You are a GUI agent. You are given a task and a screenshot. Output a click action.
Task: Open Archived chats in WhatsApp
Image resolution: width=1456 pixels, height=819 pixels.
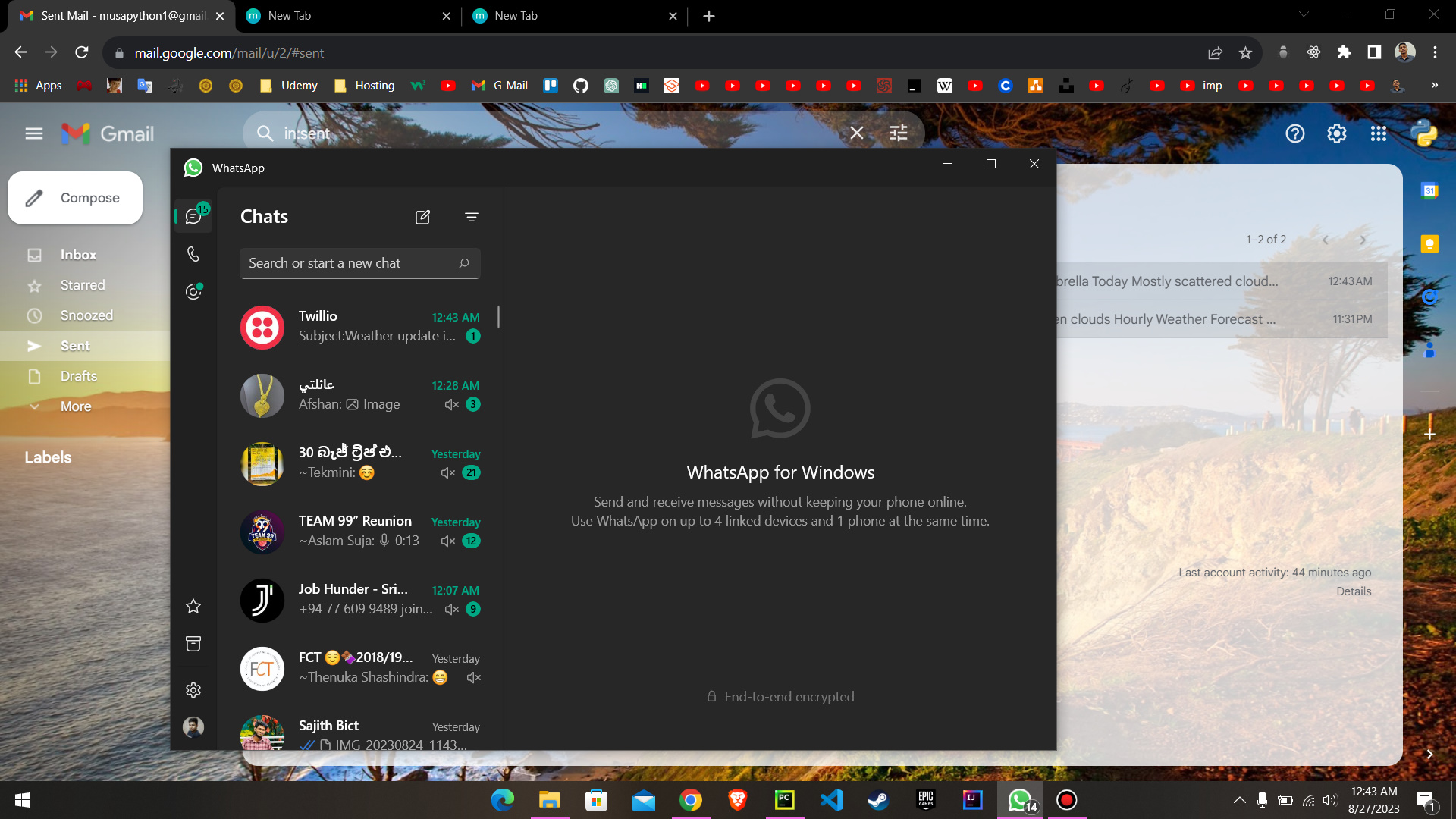[193, 644]
